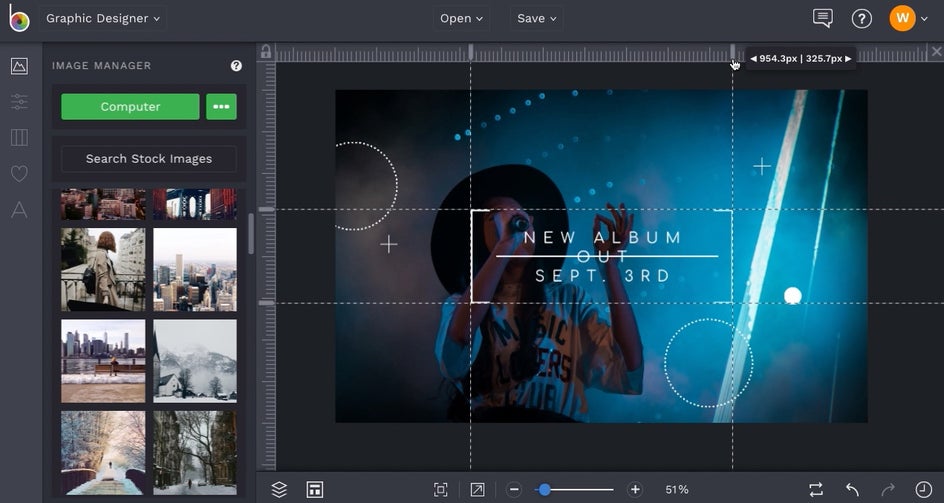Click the lower horizontal guide ruler handle
Image resolution: width=944 pixels, height=503 pixels.
pyautogui.click(x=266, y=303)
